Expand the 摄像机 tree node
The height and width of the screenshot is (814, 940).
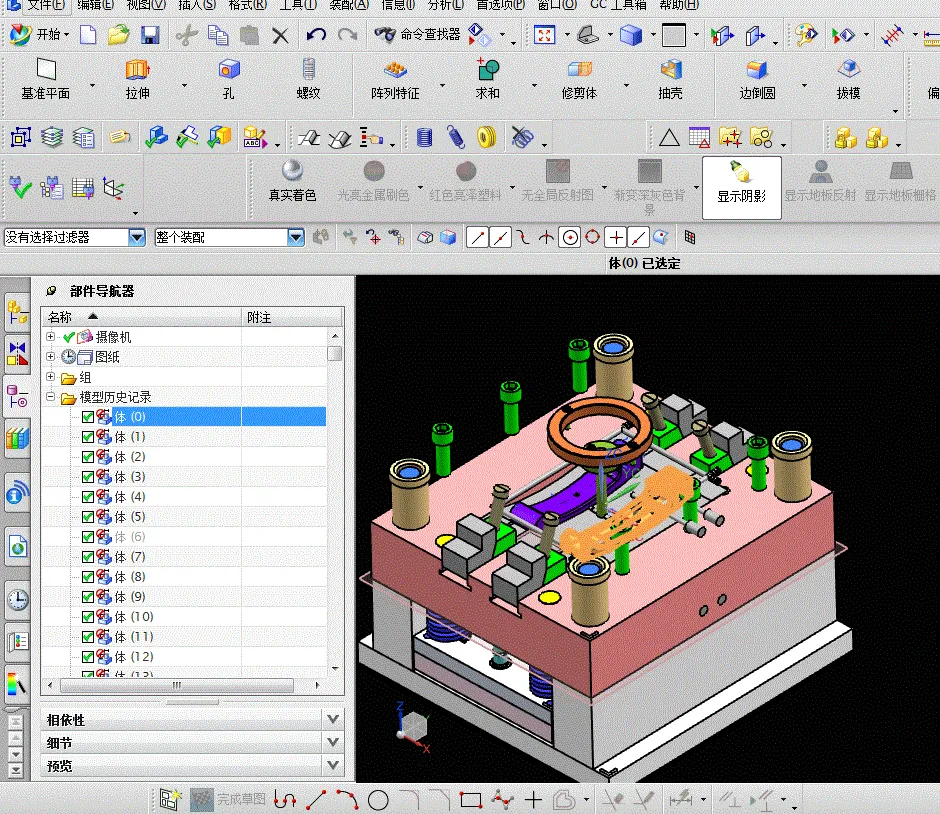[x=50, y=336]
